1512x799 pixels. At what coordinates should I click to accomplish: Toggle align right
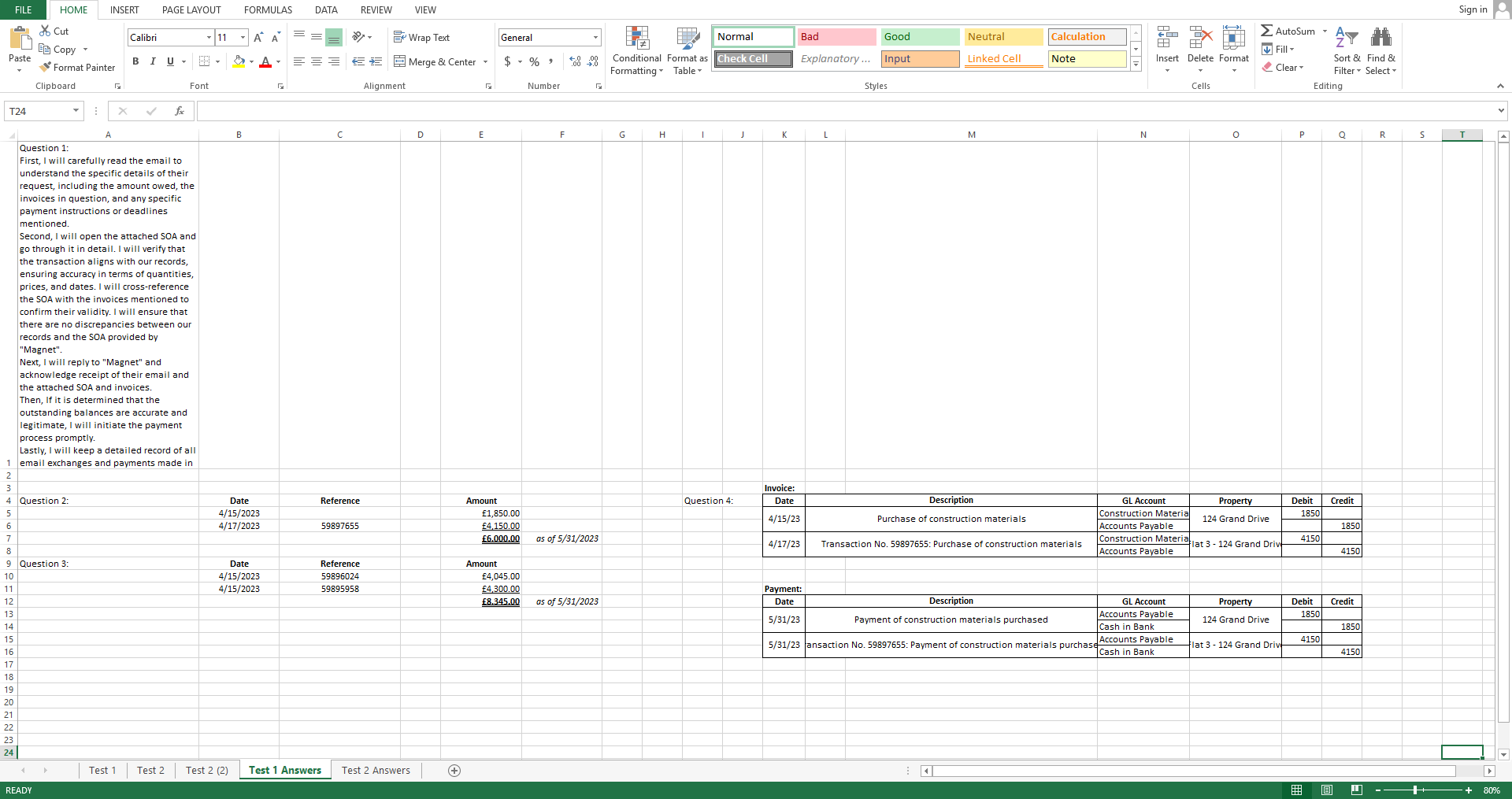pyautogui.click(x=334, y=61)
